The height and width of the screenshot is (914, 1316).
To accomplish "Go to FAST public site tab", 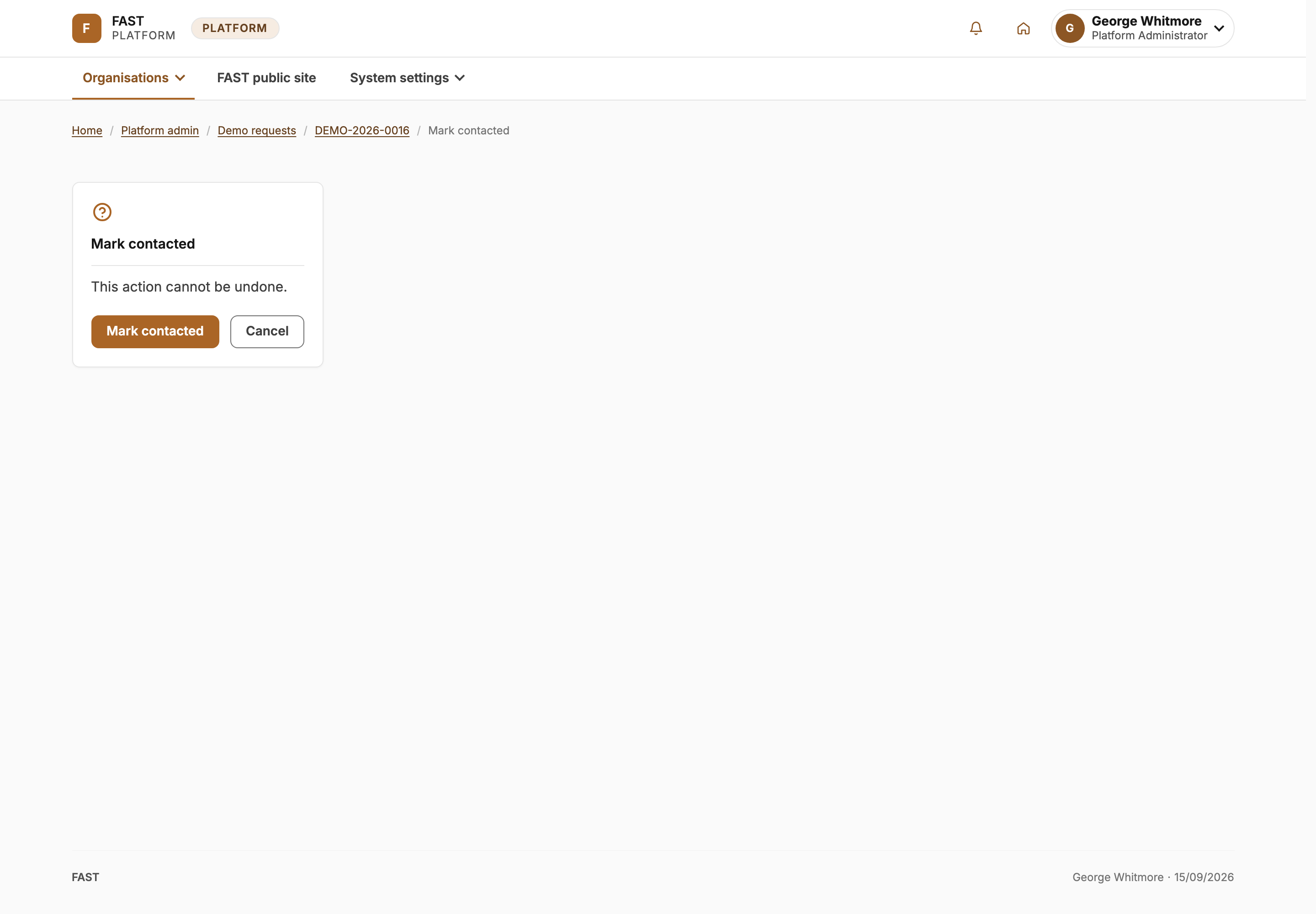I will click(266, 78).
